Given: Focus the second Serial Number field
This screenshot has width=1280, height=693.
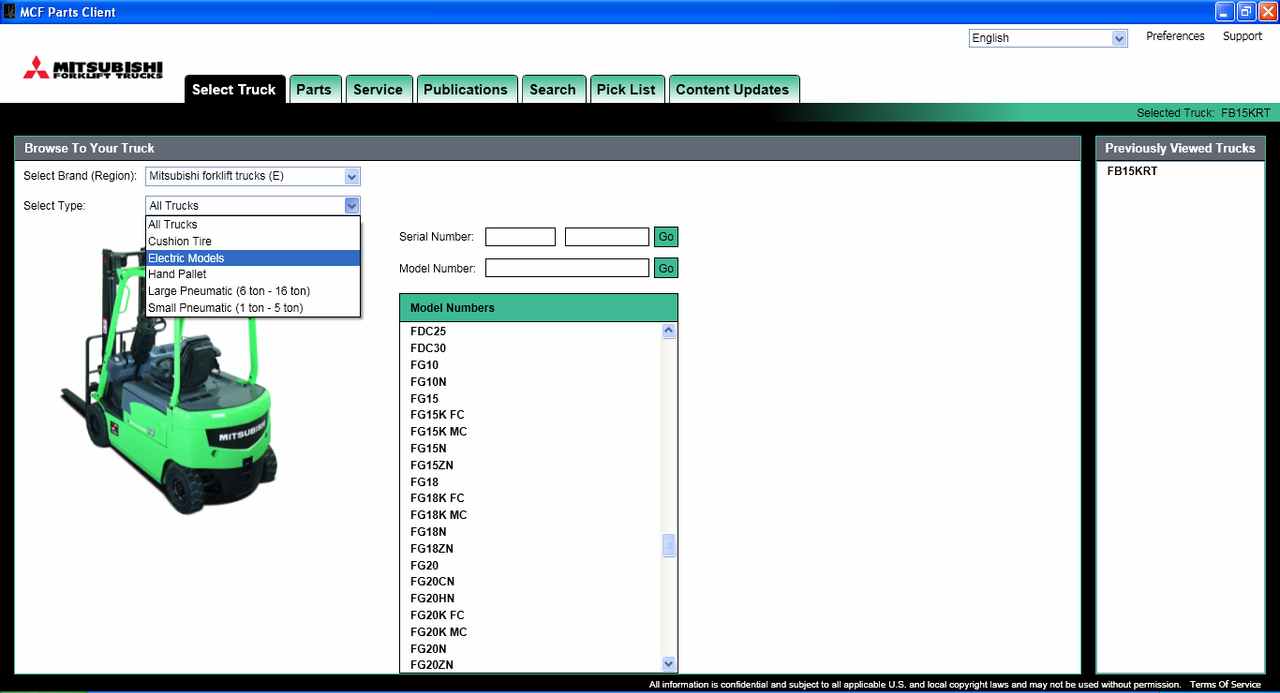Looking at the screenshot, I should 607,237.
